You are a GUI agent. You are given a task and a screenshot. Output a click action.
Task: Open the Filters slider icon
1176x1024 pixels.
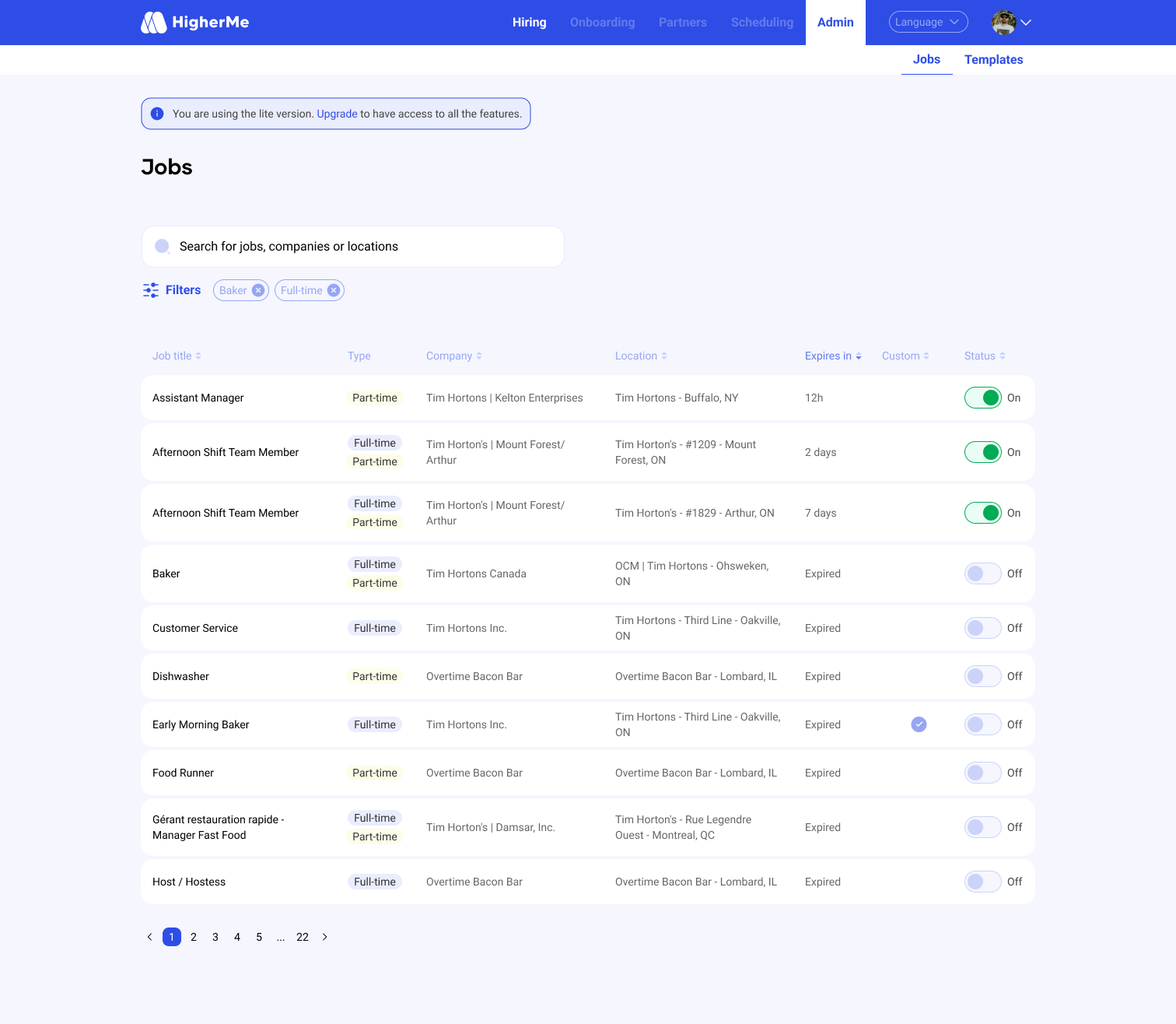tap(151, 290)
